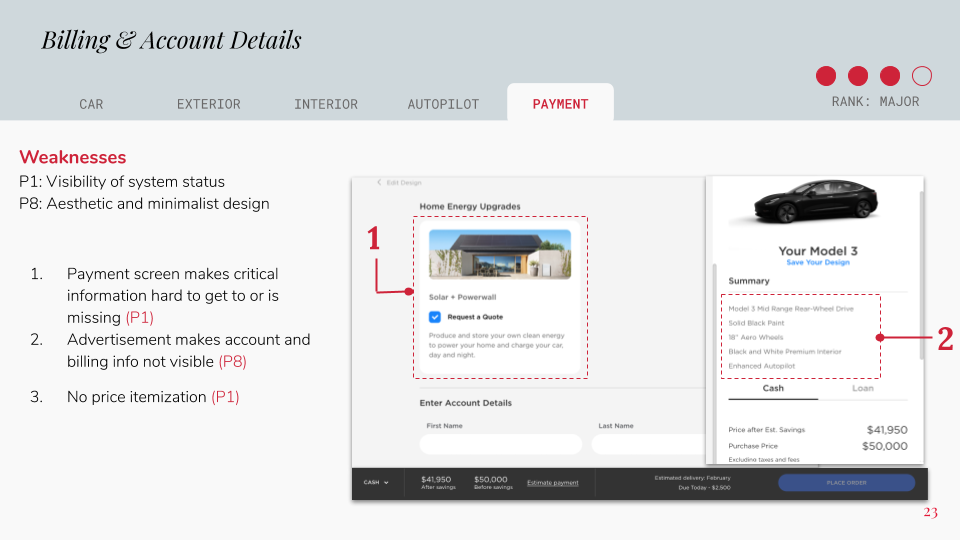The image size is (960, 540).
Task: Click the Edit Design back arrow
Action: coord(379,182)
